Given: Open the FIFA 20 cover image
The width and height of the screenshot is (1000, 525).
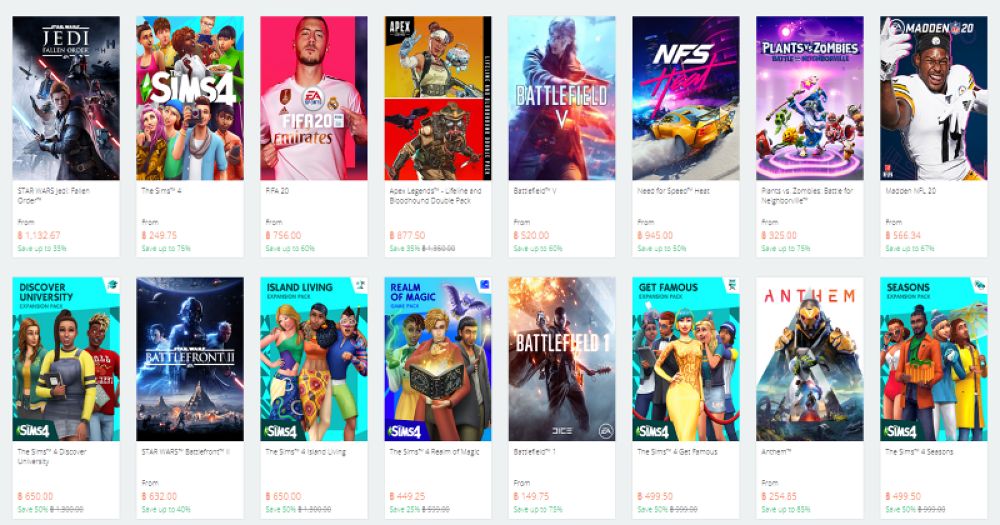Looking at the screenshot, I should pos(314,98).
